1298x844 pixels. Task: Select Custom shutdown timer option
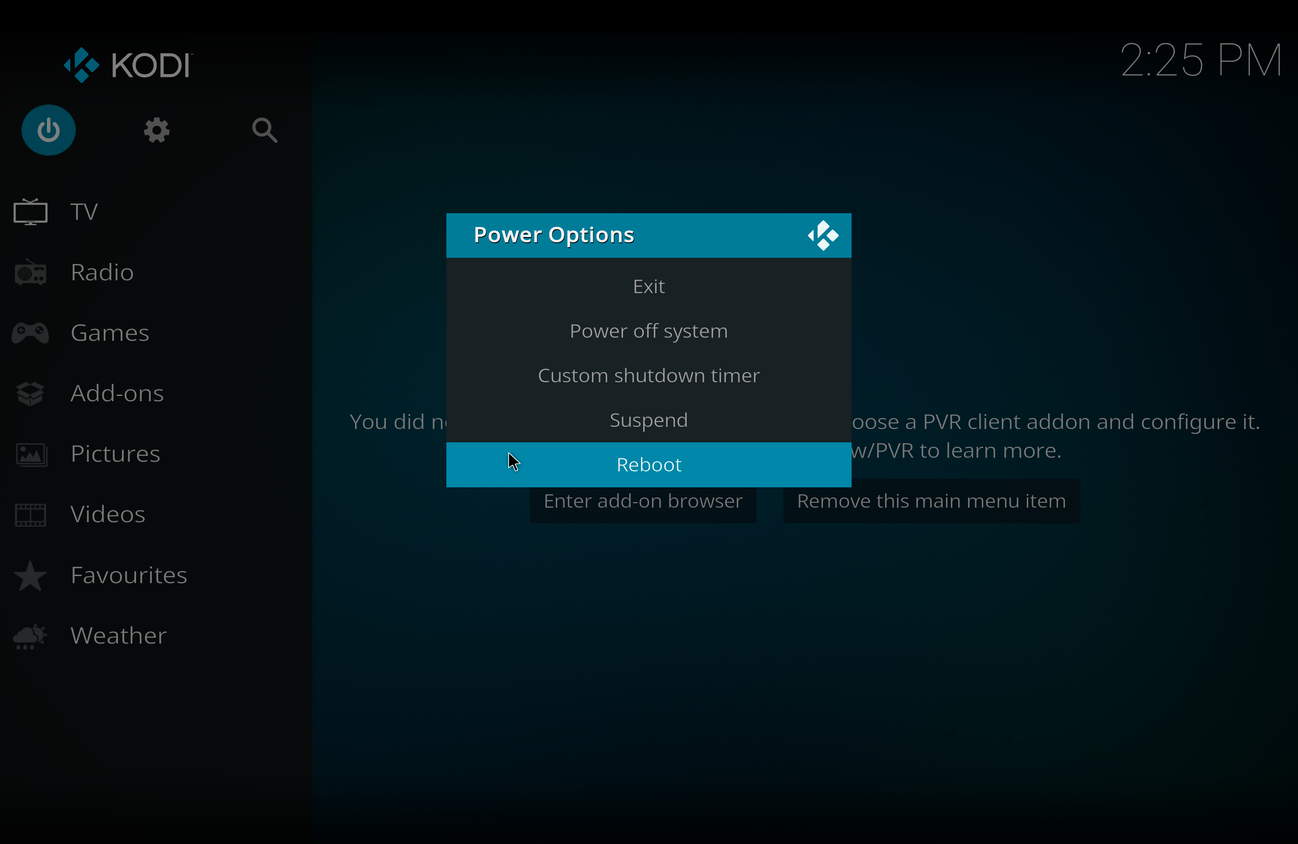tap(649, 375)
